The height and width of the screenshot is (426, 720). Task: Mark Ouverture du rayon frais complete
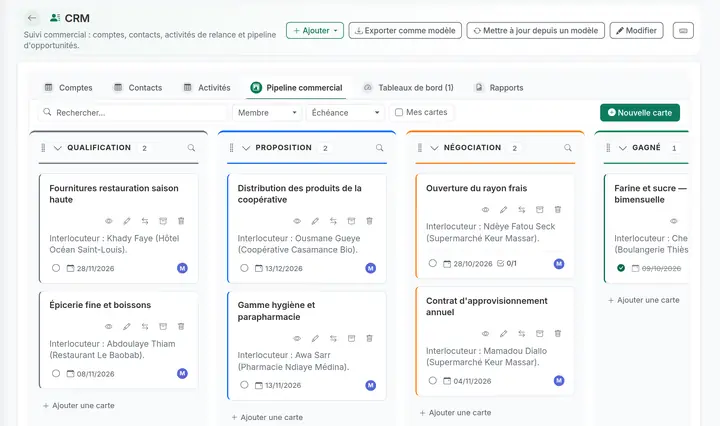click(x=433, y=263)
